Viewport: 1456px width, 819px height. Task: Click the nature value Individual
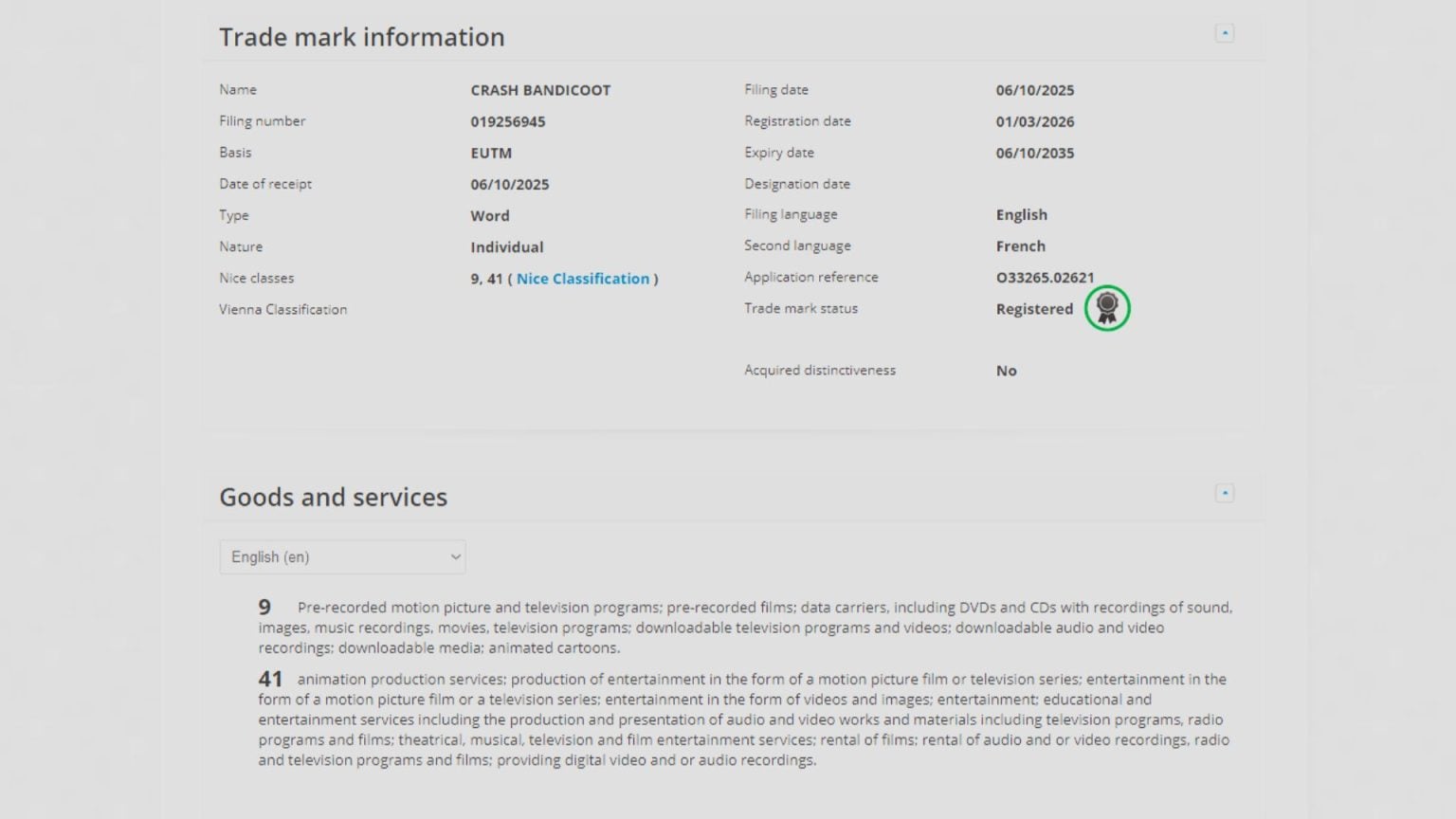(x=507, y=246)
